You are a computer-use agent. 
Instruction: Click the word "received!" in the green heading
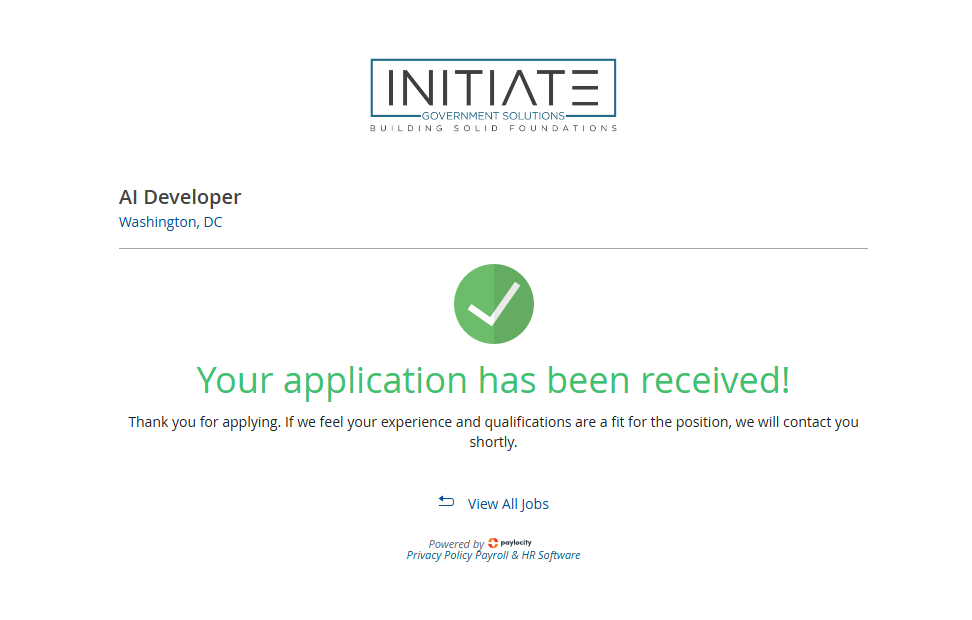point(715,380)
